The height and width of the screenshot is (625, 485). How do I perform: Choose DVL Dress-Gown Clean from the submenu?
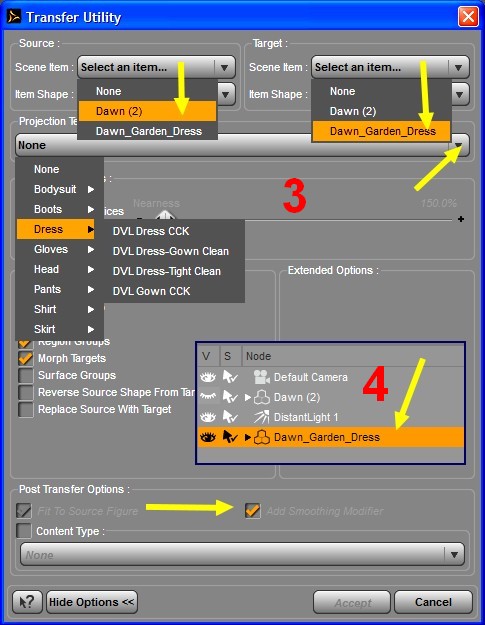point(171,251)
